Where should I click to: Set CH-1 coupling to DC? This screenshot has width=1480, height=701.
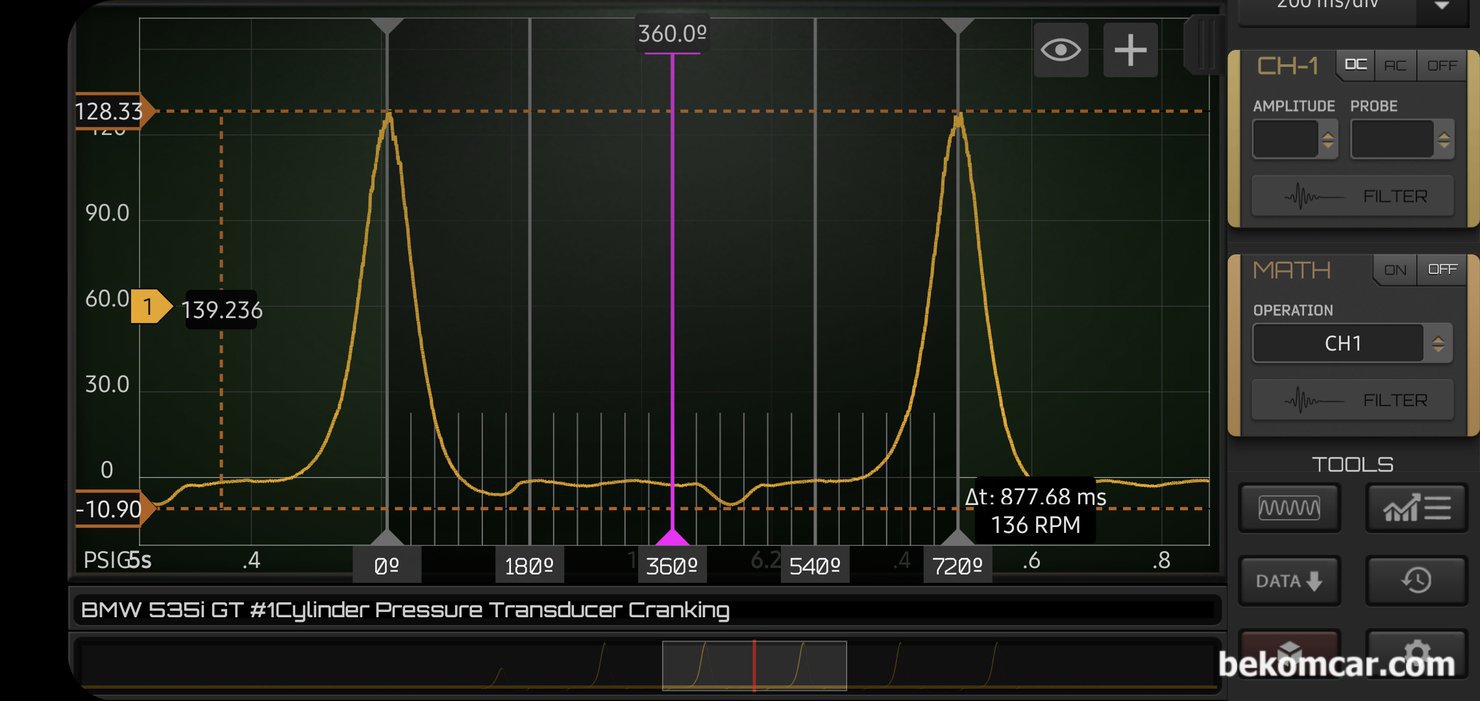click(x=1355, y=65)
